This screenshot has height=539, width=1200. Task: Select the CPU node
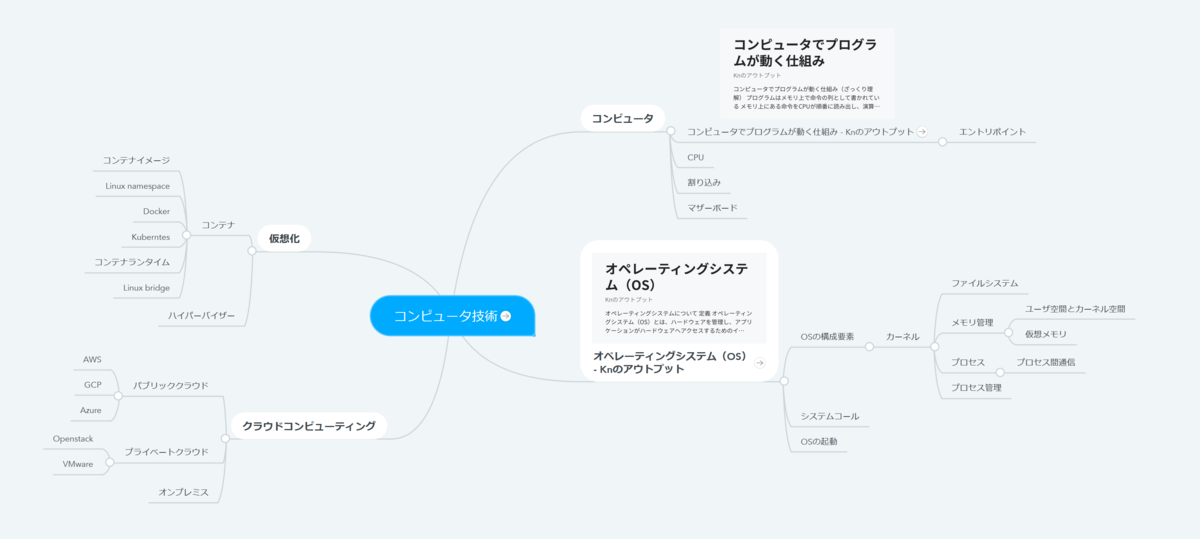click(696, 157)
